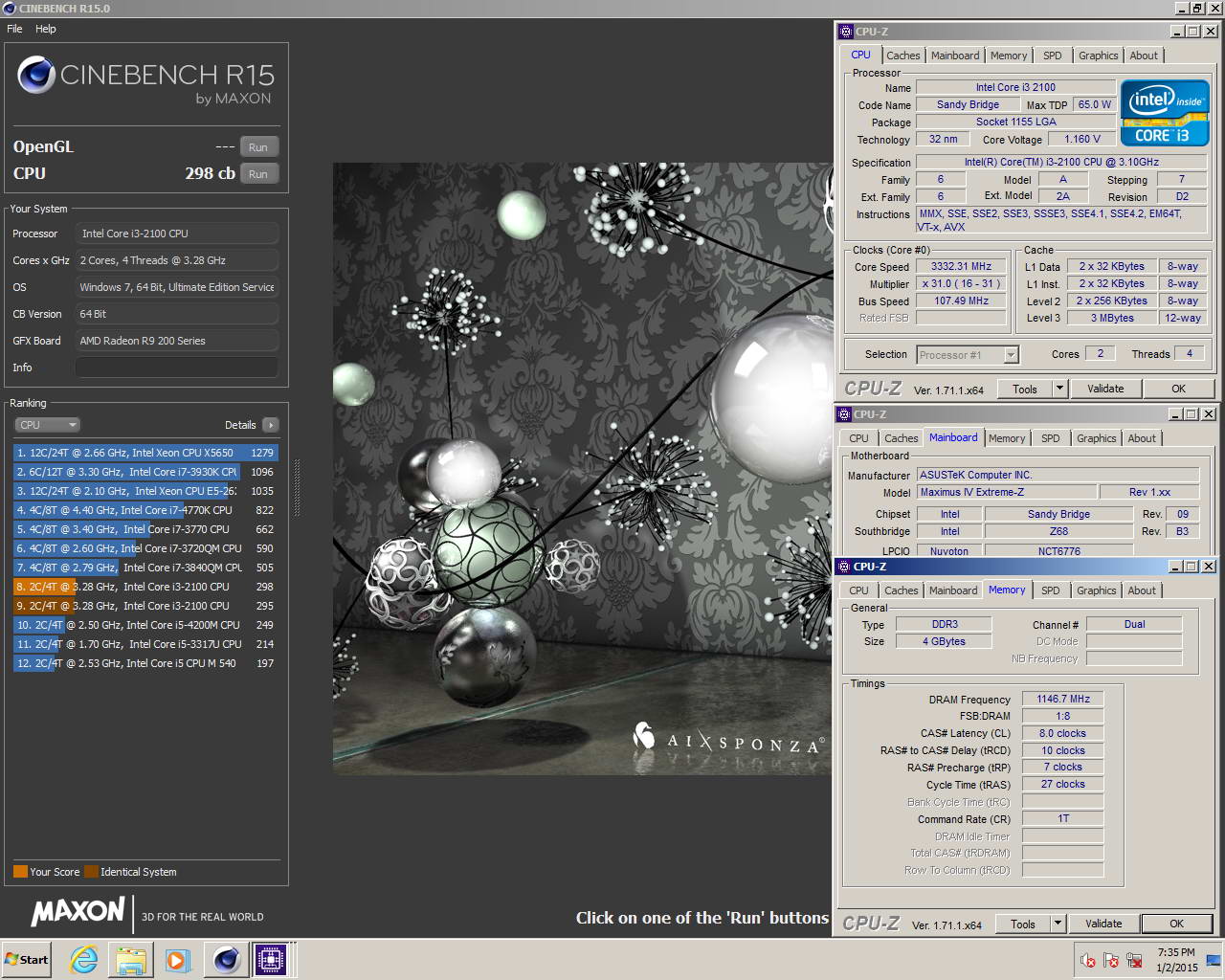Screen dimensions: 1225x980
Task: Open the Windows Start menu
Action: [27, 959]
